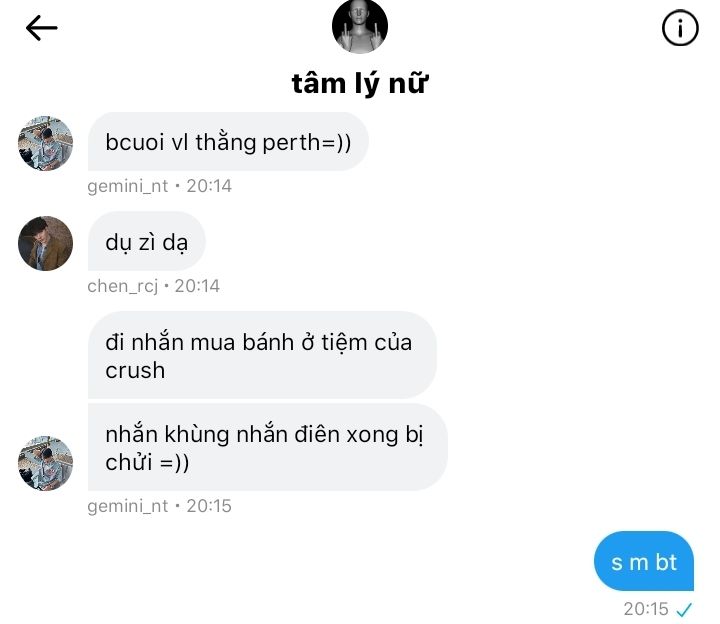The height and width of the screenshot is (624, 720).
Task: Tap the 'đi nhắn mua bánh' message
Action: click(262, 355)
